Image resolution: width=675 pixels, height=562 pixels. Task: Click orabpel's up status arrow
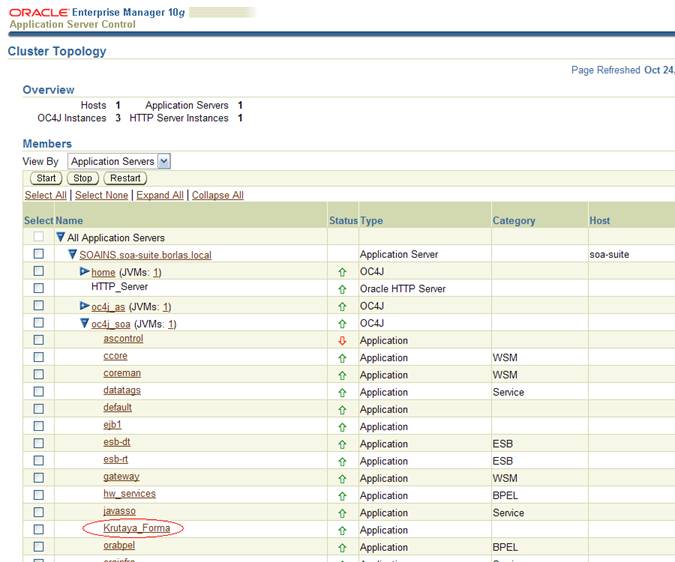pyautogui.click(x=342, y=547)
